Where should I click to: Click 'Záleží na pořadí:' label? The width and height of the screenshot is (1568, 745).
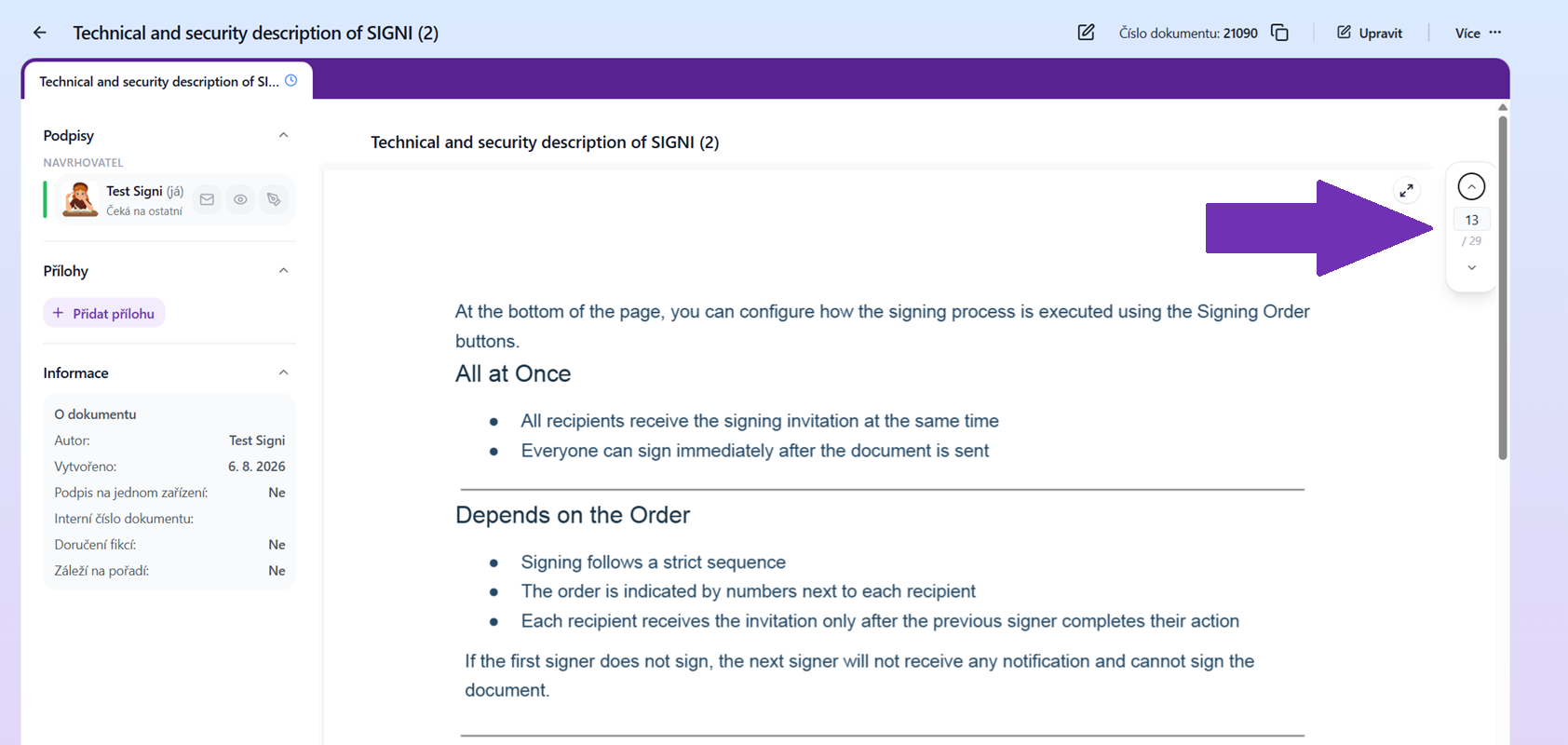pyautogui.click(x=101, y=571)
